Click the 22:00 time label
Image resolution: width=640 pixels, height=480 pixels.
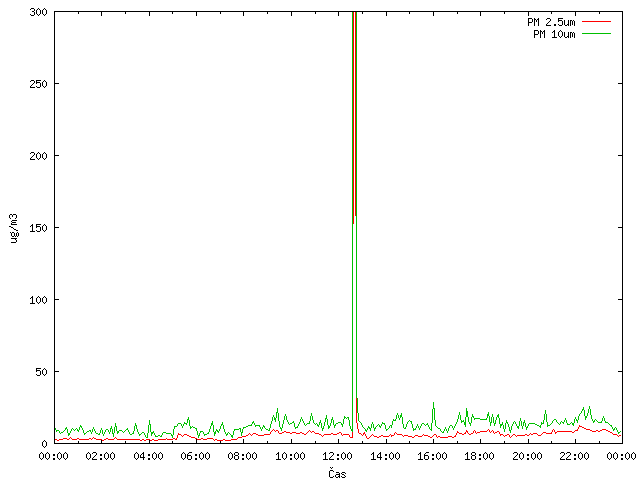tap(575, 456)
